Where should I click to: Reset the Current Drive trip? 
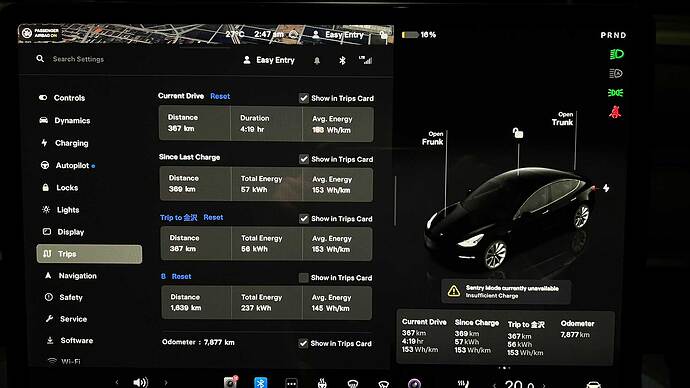pyautogui.click(x=220, y=96)
